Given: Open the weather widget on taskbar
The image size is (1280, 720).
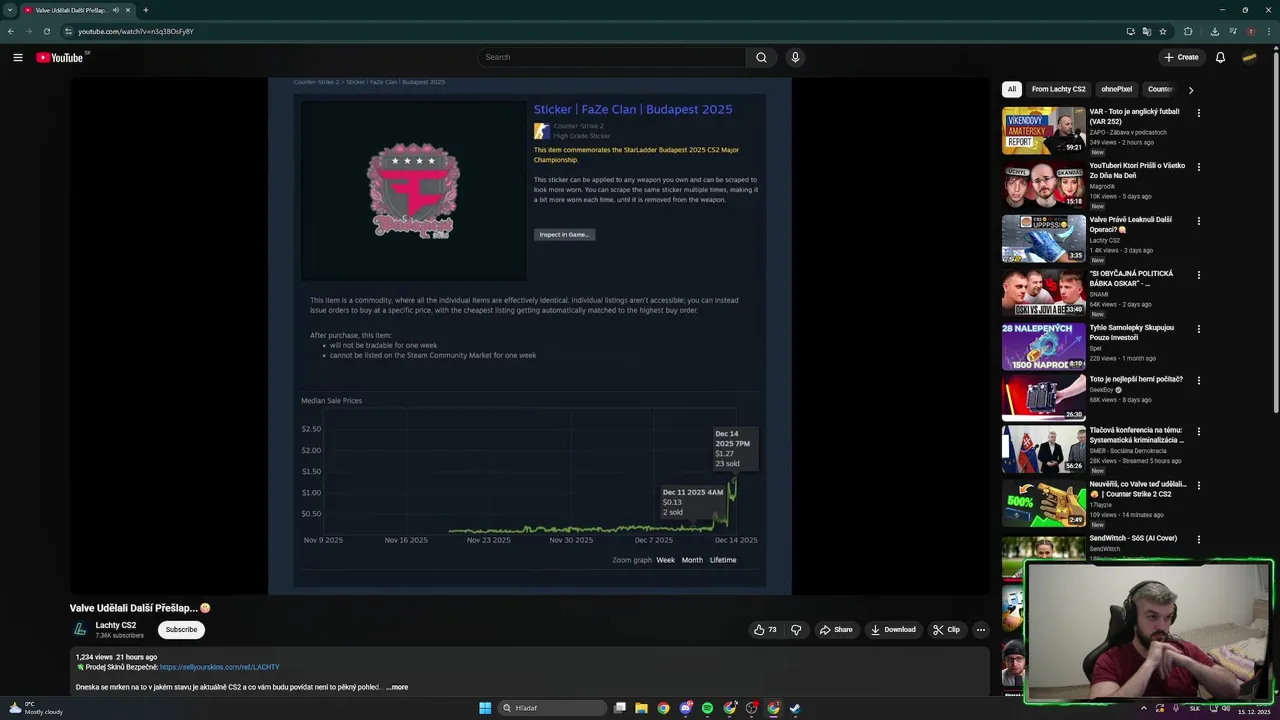Looking at the screenshot, I should (36, 708).
